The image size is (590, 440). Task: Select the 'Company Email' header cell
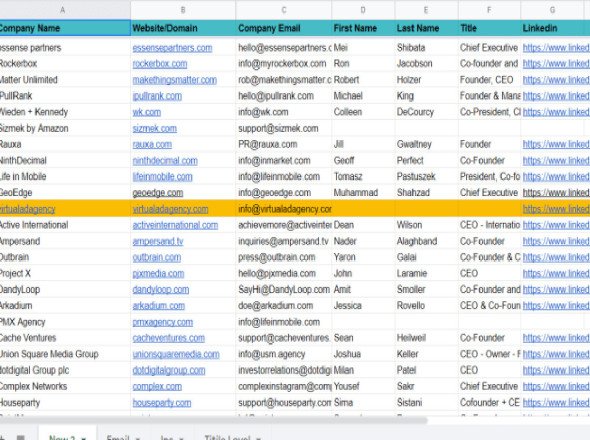(x=284, y=28)
